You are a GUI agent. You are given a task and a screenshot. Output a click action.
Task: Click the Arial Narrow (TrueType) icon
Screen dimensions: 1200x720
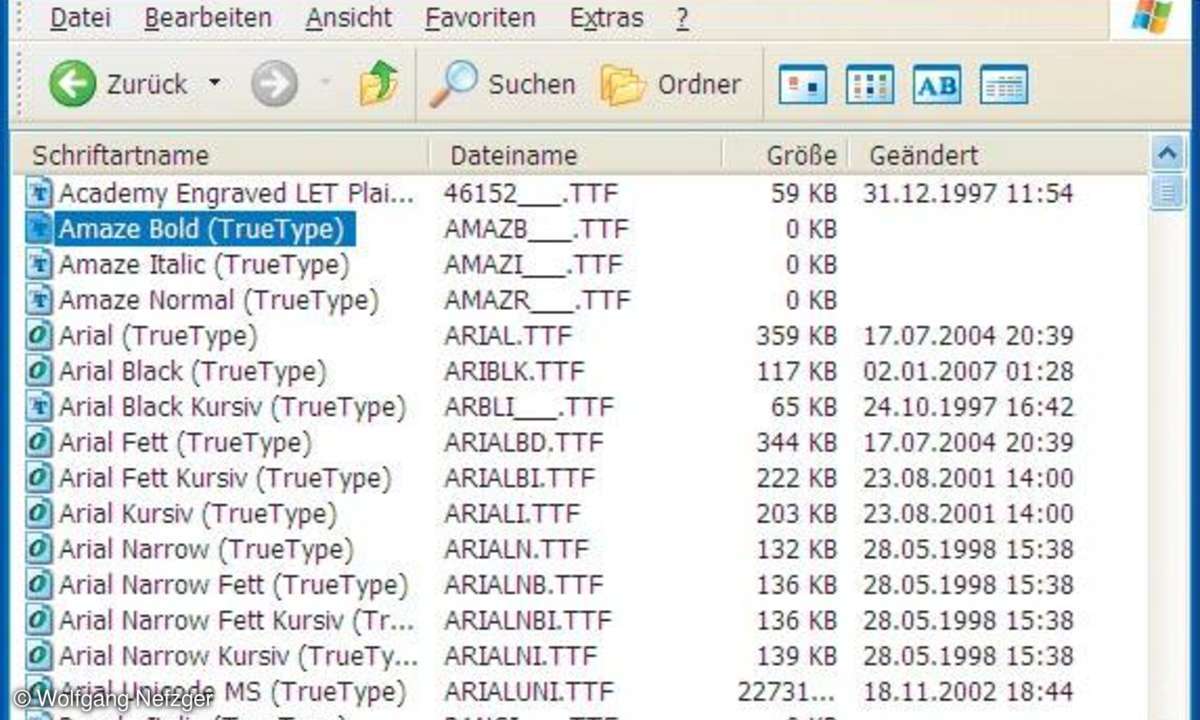coord(39,548)
